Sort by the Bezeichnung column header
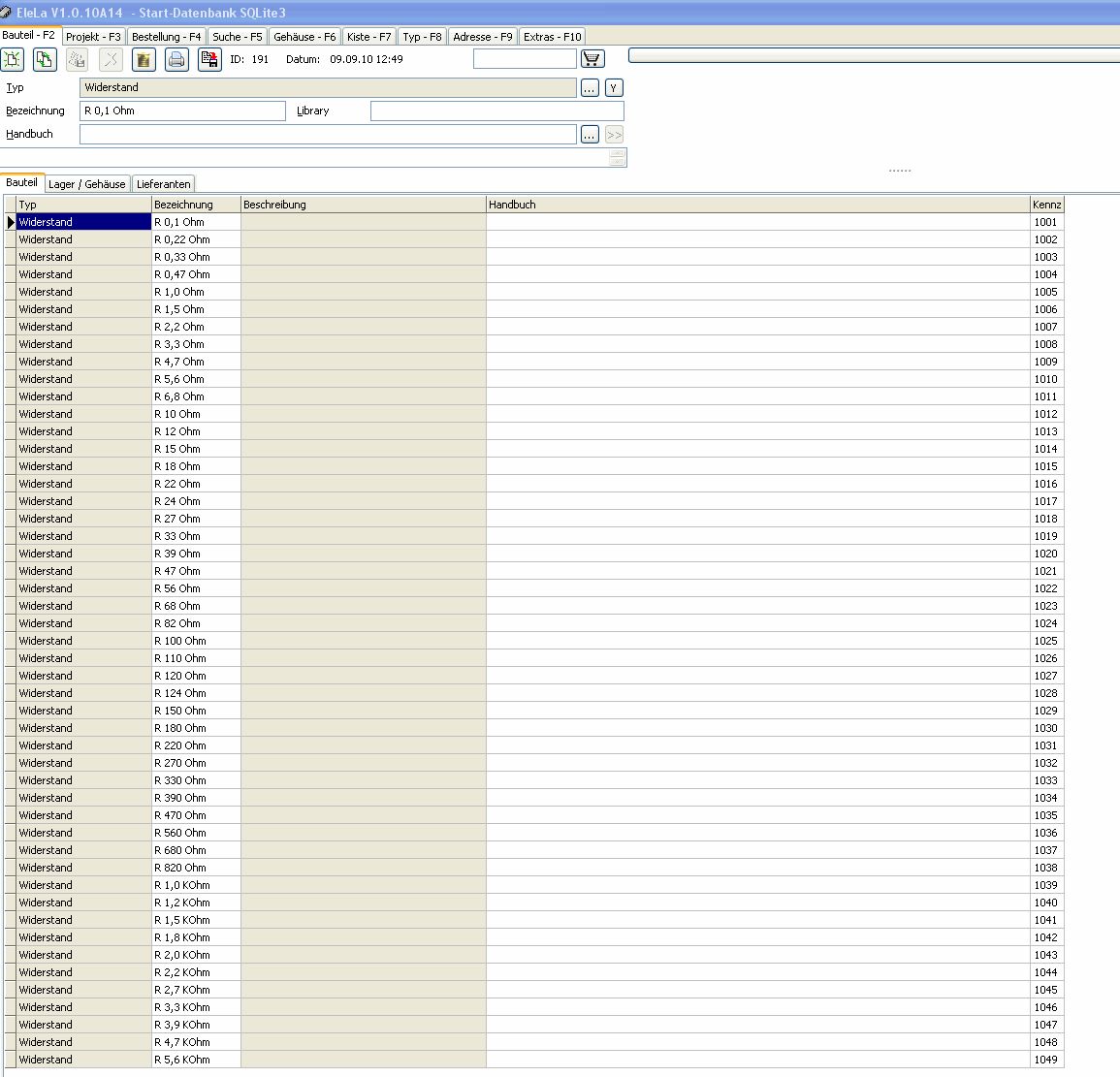1120x1077 pixels. 197,205
